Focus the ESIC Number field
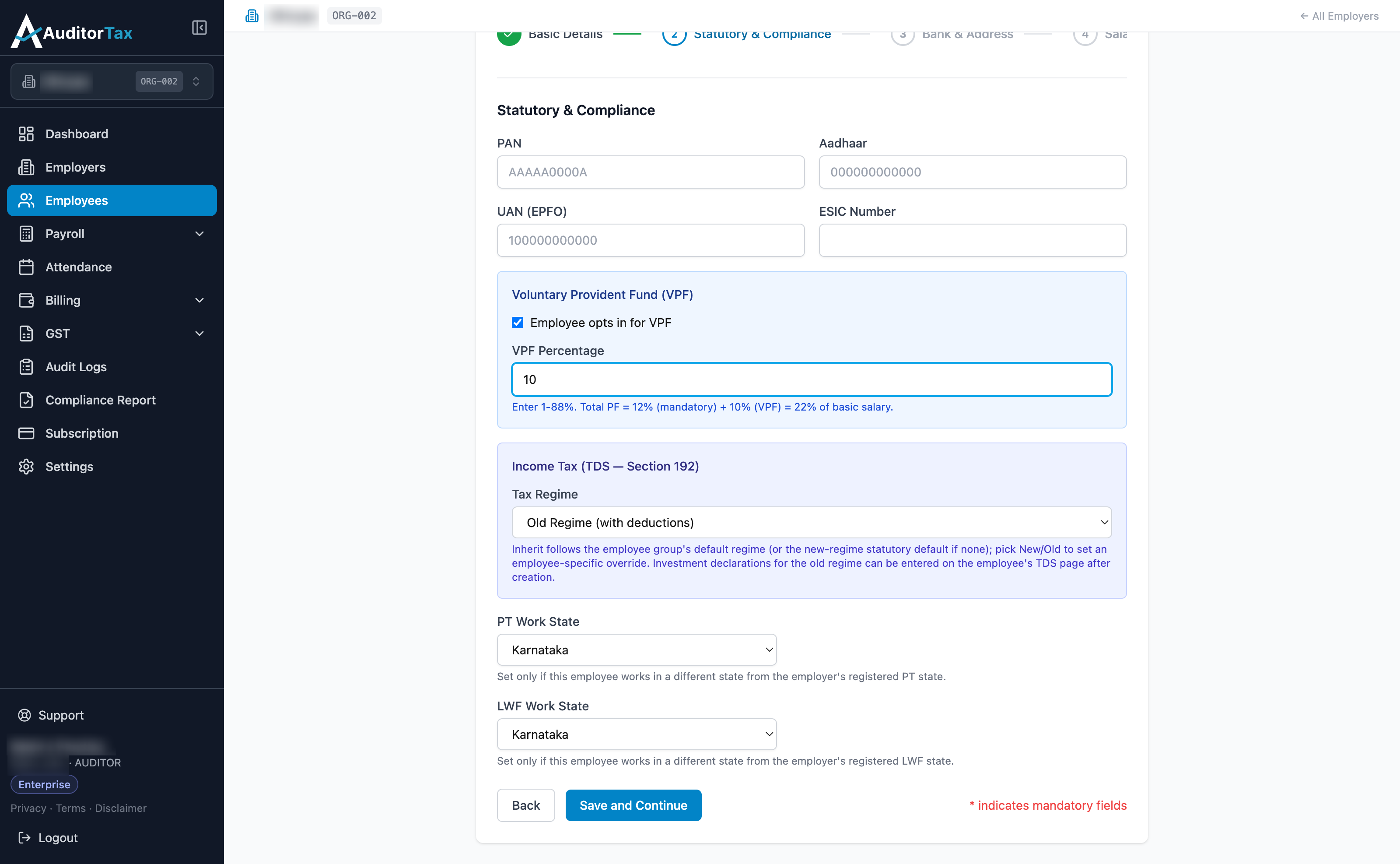The width and height of the screenshot is (1400, 864). point(972,240)
